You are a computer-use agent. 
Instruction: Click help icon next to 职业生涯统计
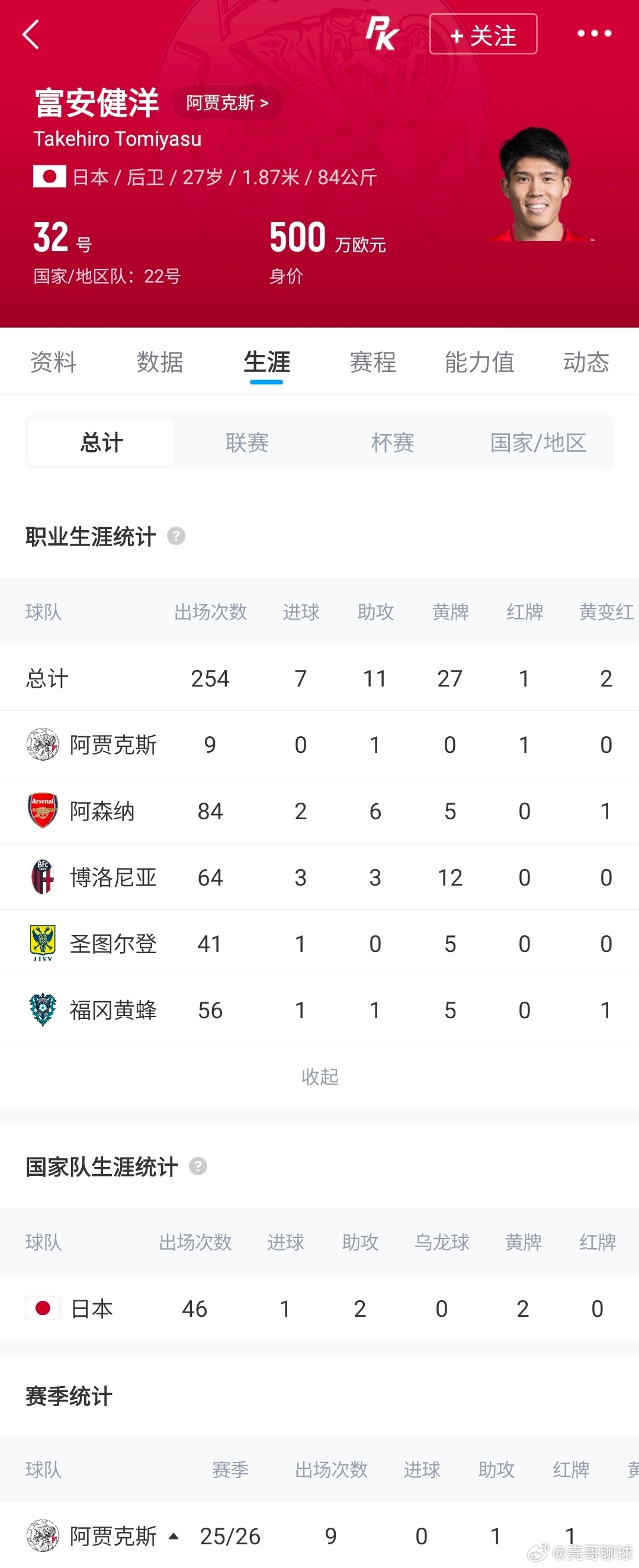pos(176,536)
